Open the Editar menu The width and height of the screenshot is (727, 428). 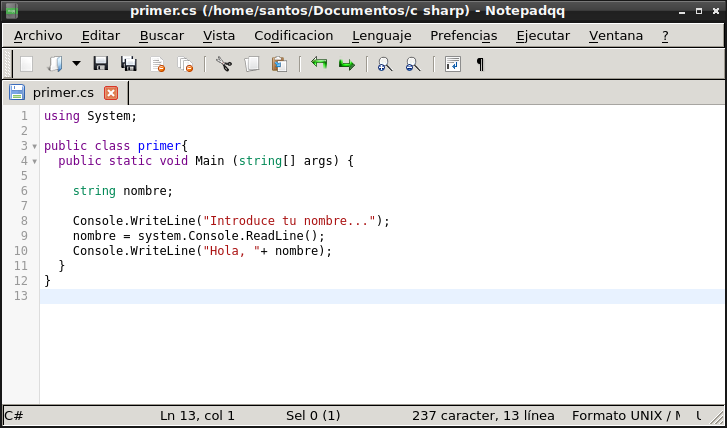click(101, 36)
